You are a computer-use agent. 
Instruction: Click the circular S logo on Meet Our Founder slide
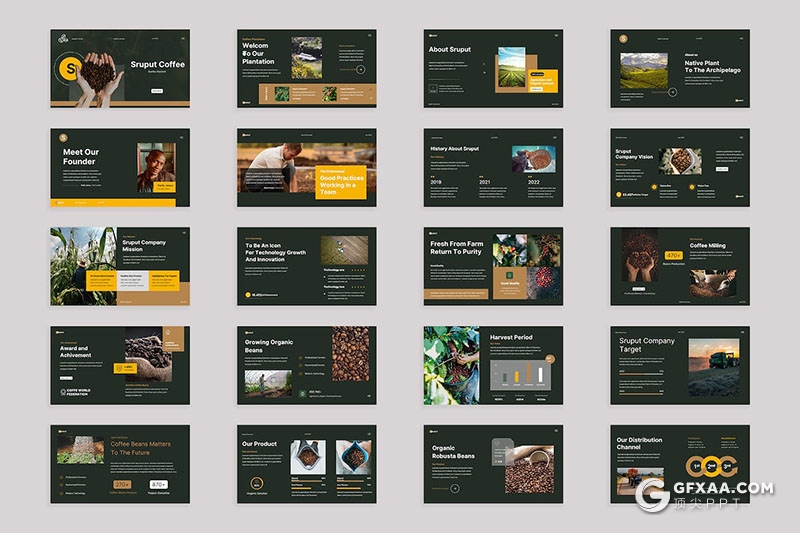pyautogui.click(x=64, y=137)
